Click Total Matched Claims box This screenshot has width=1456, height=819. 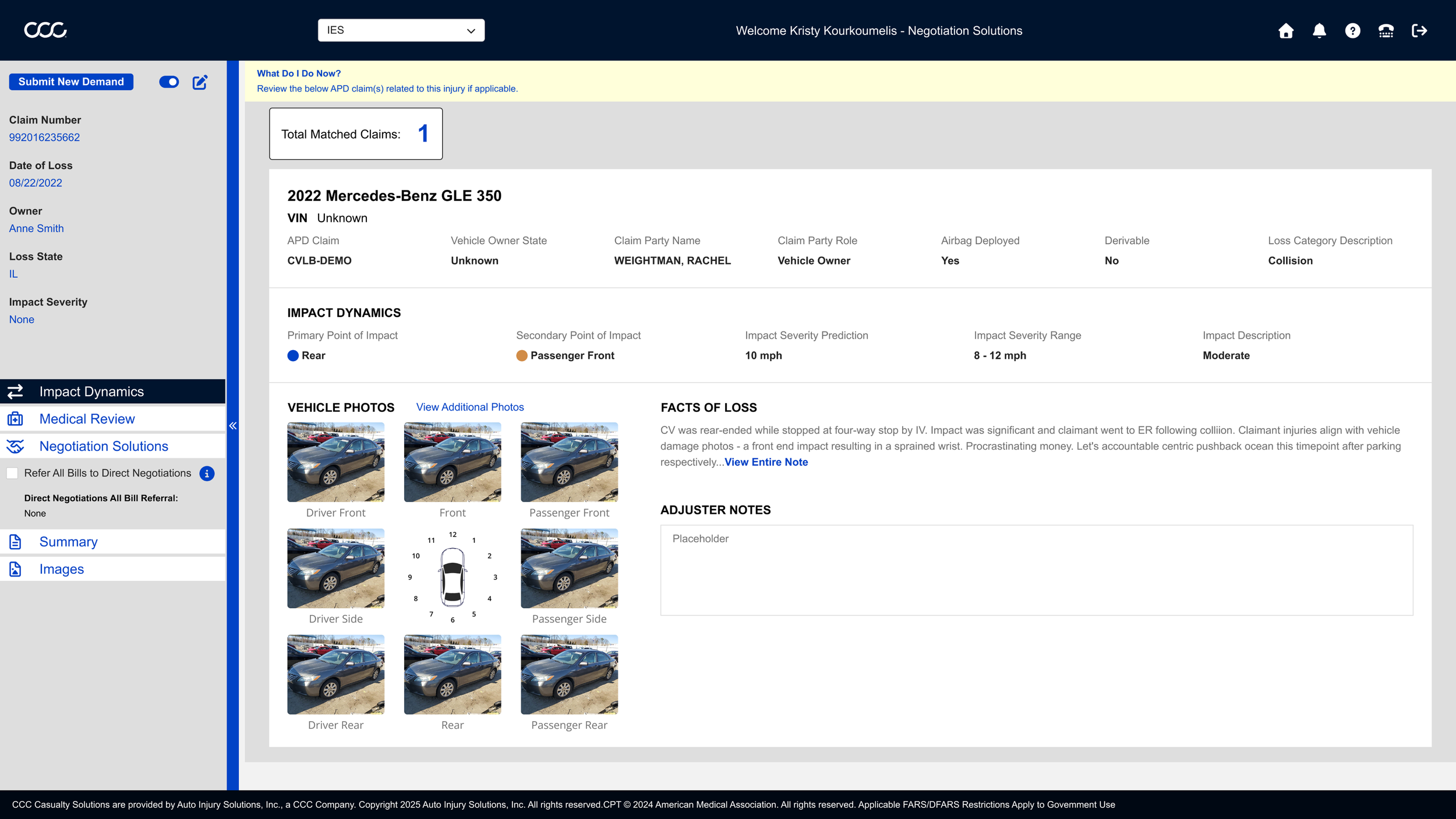[x=356, y=133]
